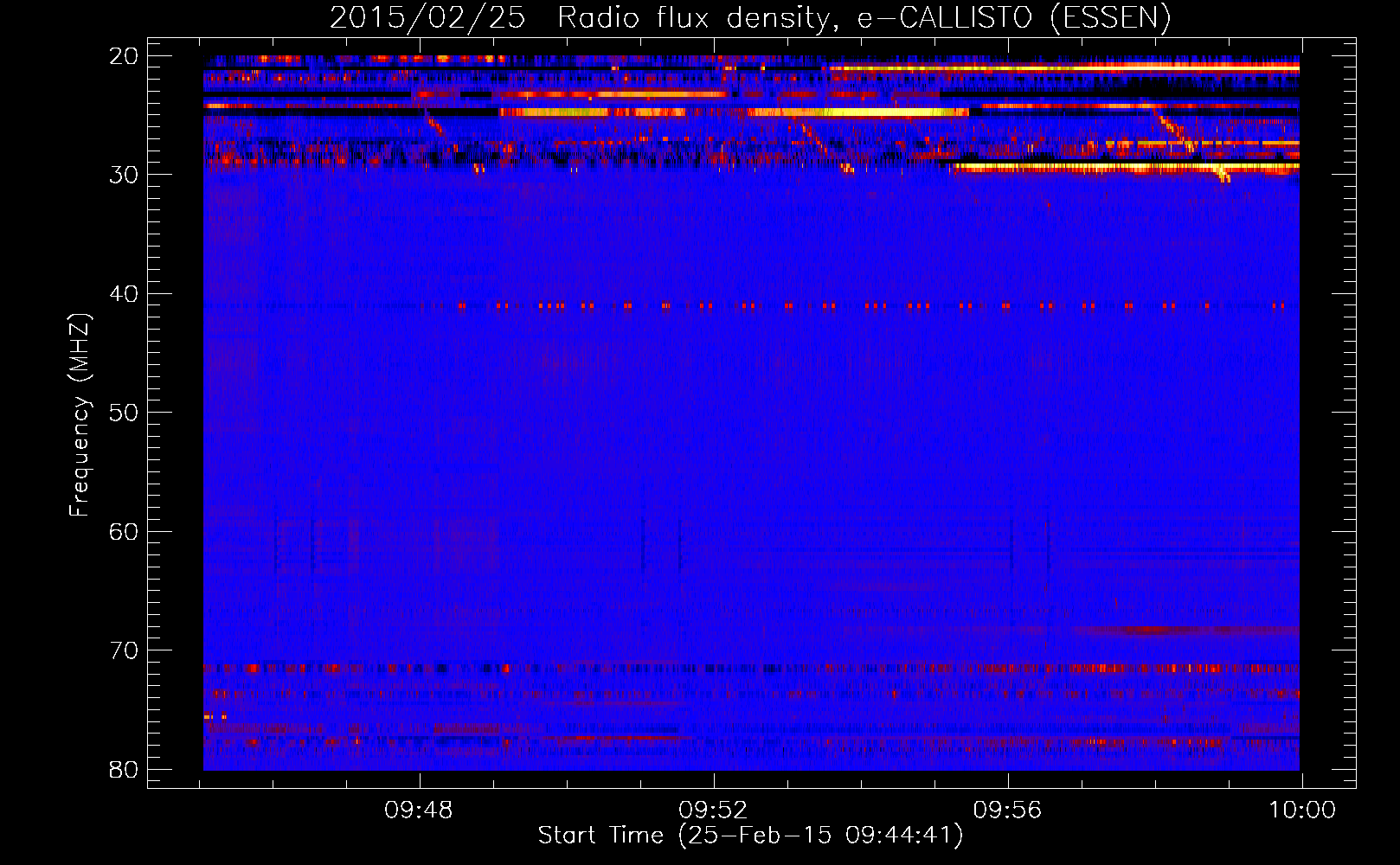
Task: Click the 40 MHz frequency tick label
Action: click(124, 294)
